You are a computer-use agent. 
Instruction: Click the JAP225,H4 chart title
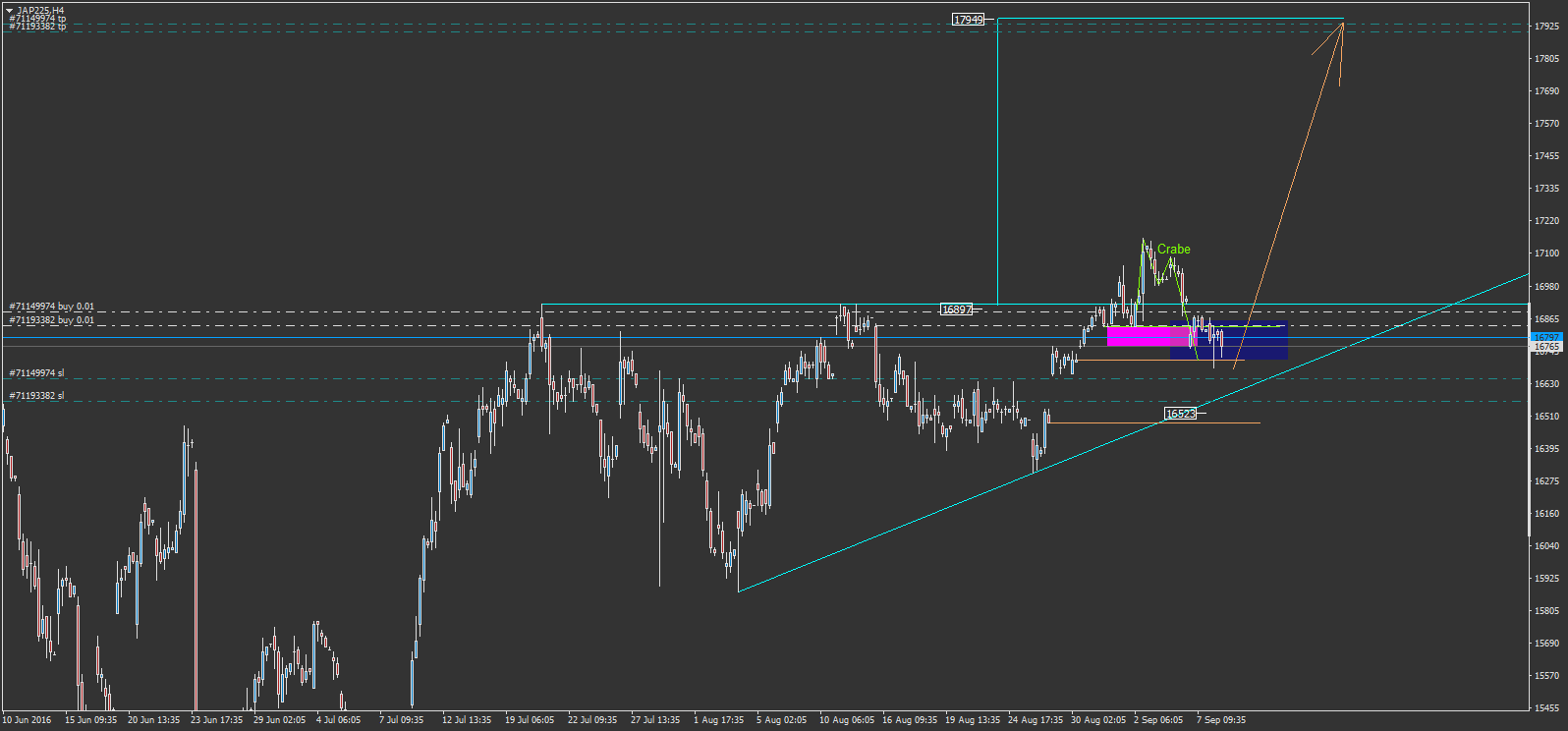40,10
